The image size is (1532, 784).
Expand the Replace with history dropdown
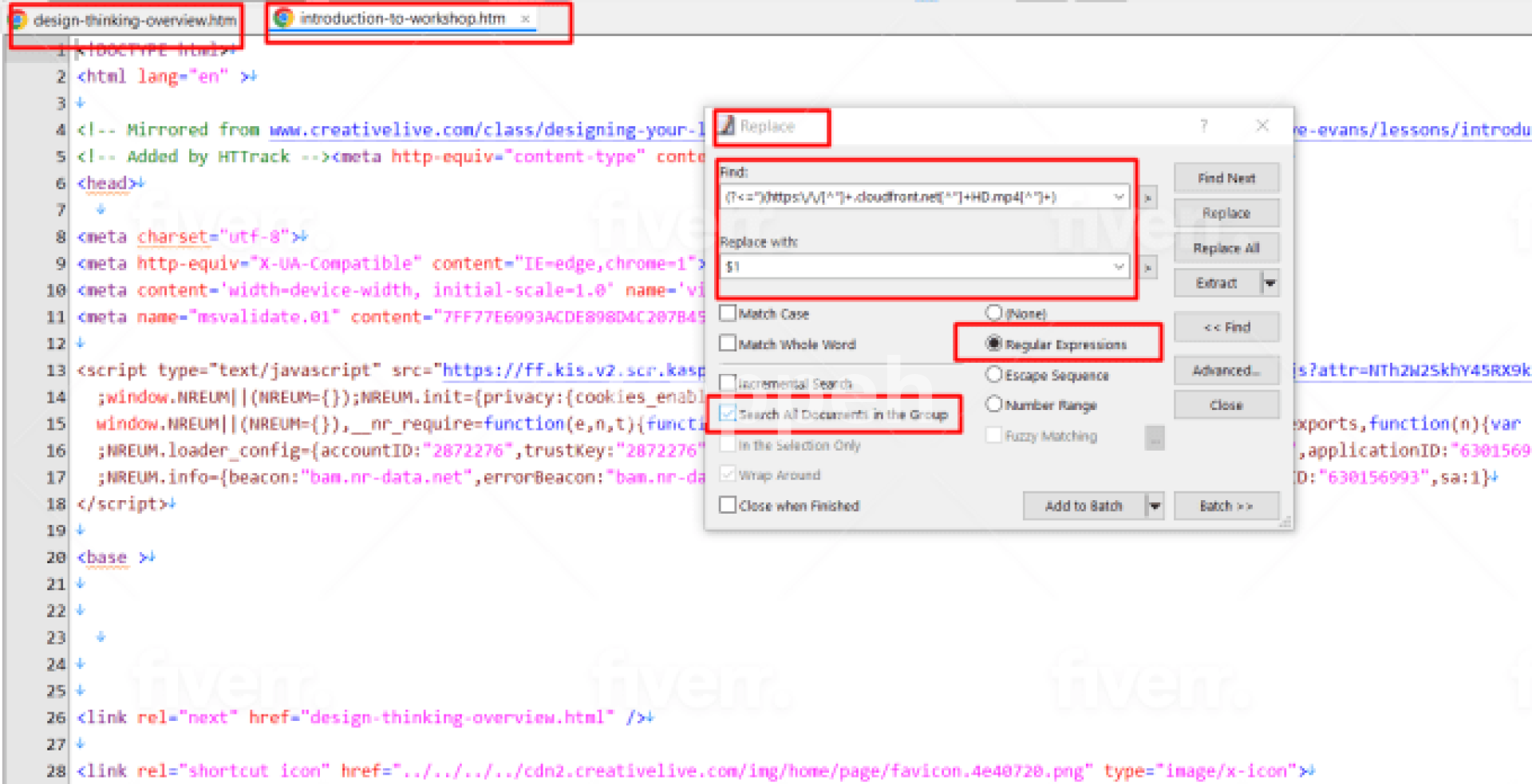tap(1119, 267)
